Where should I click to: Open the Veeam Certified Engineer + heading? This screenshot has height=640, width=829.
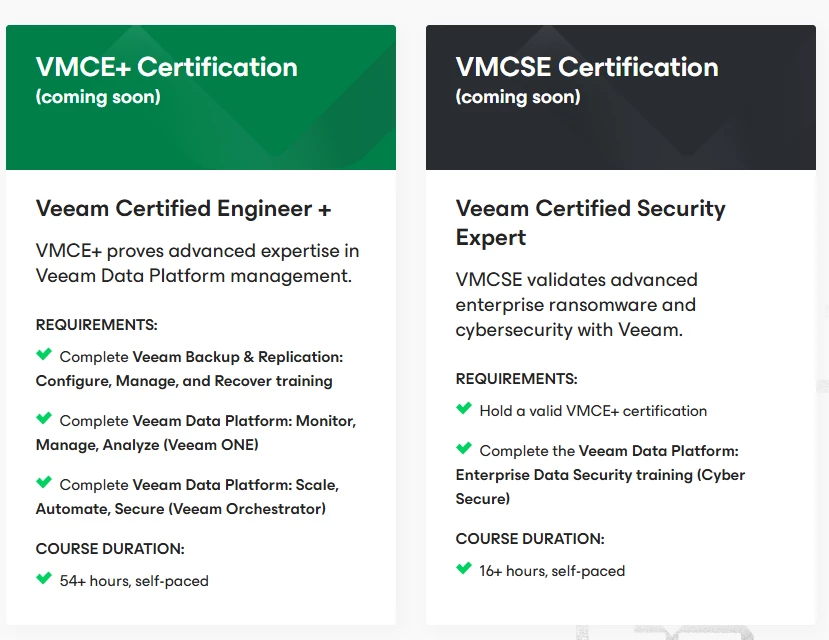click(183, 209)
